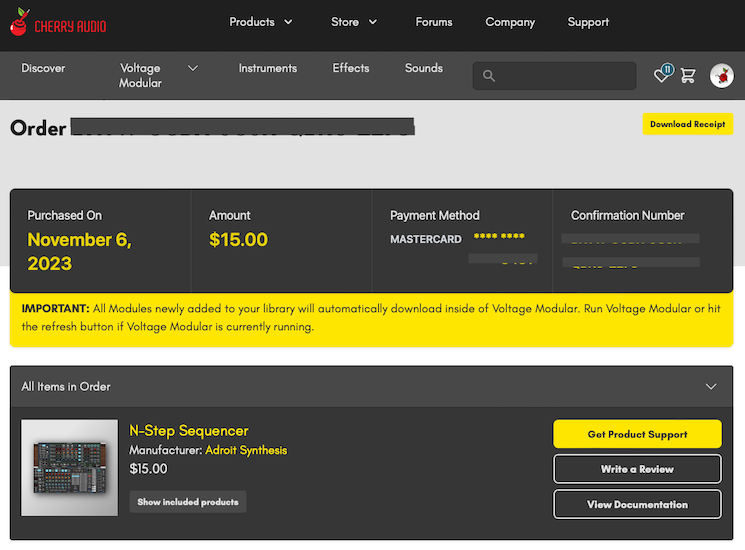Click the IMPORTANT notice text
Viewport: 745px width, 550px height.
(x=371, y=318)
